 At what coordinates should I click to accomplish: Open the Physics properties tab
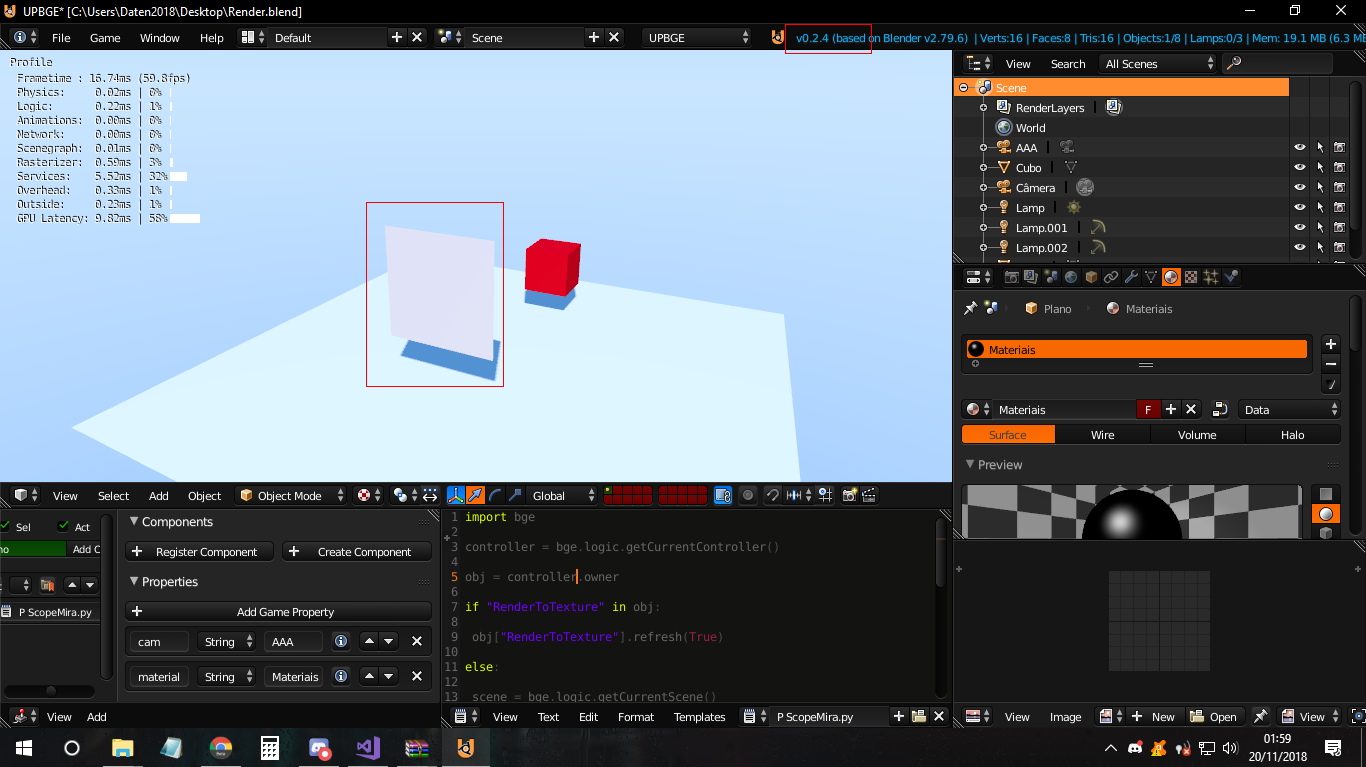coord(1229,276)
